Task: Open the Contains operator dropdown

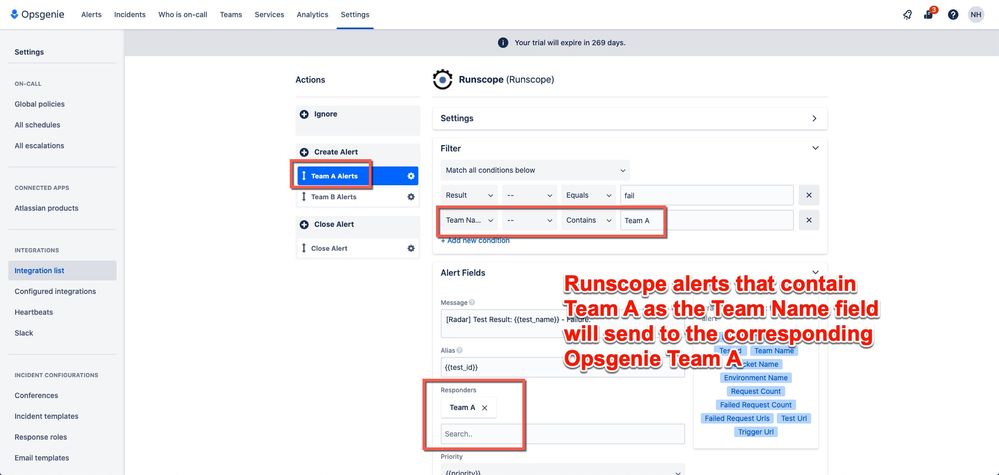Action: (587, 220)
